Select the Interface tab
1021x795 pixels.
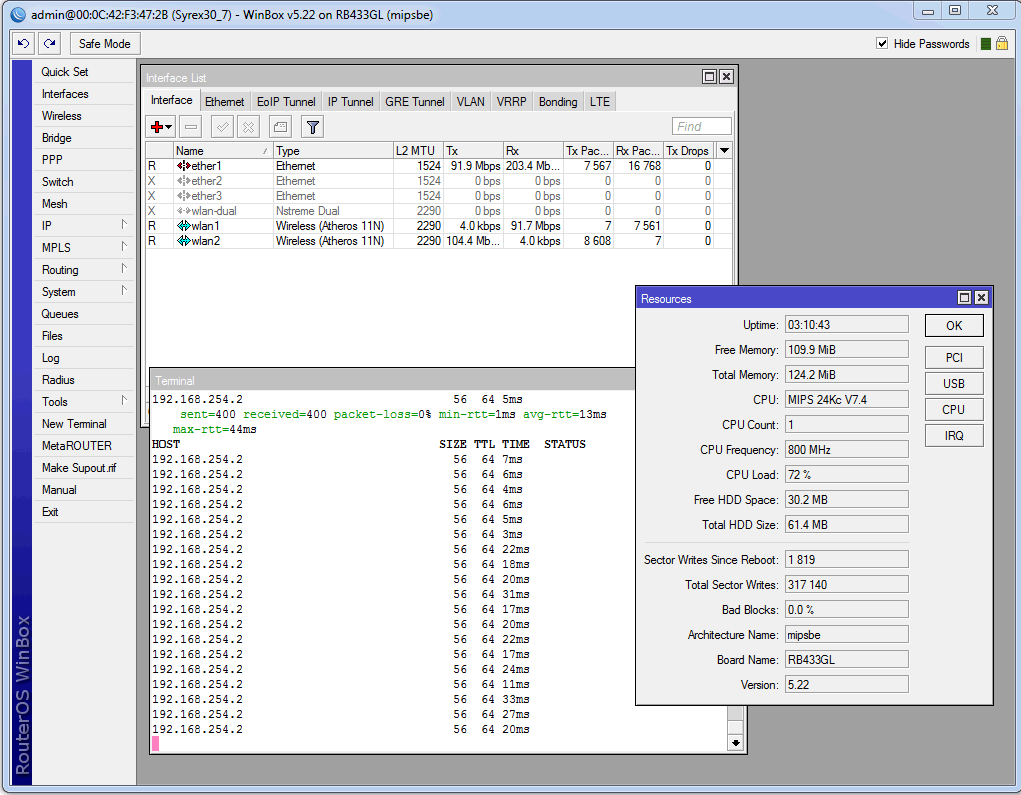172,100
